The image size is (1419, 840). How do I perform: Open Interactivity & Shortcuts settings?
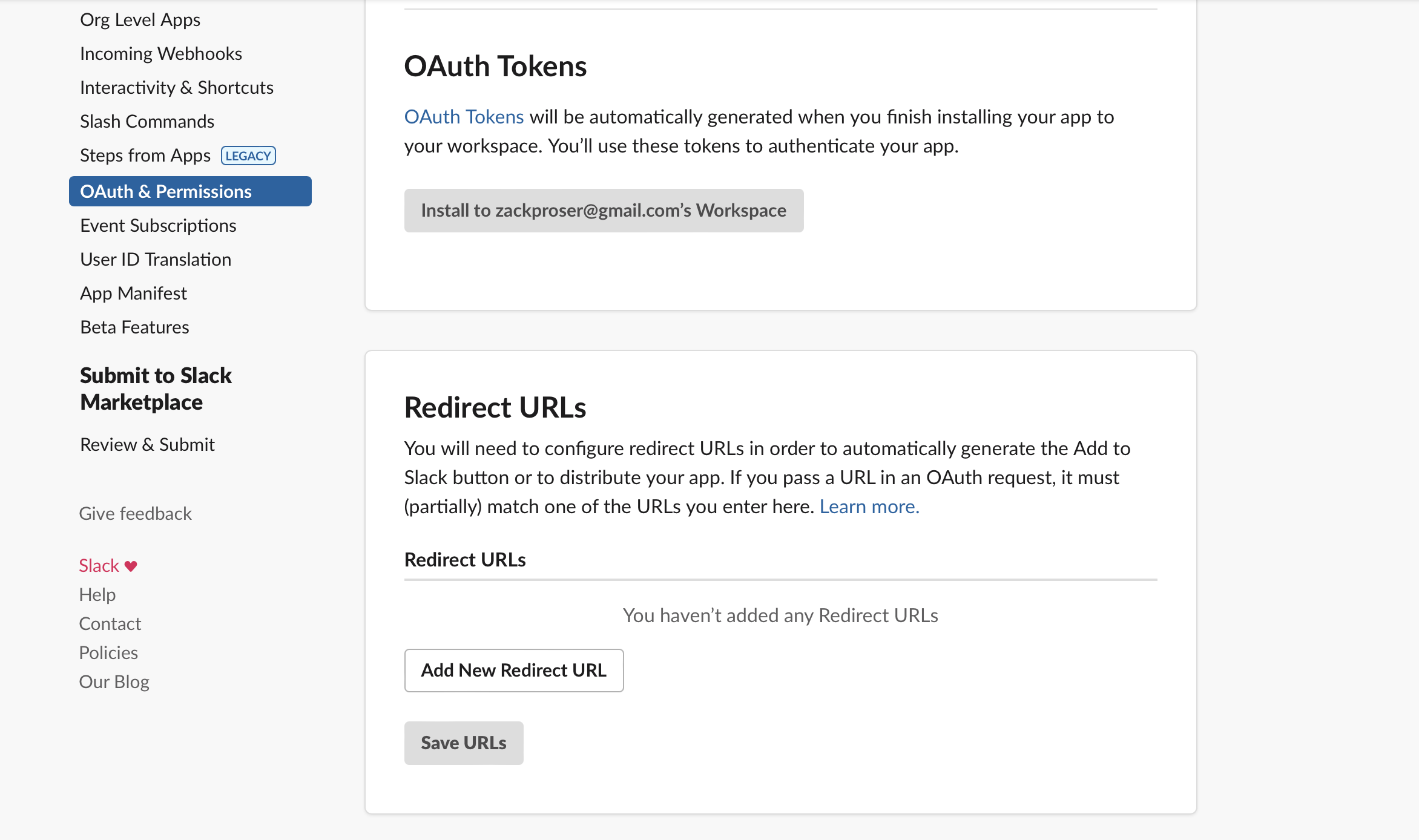point(176,87)
